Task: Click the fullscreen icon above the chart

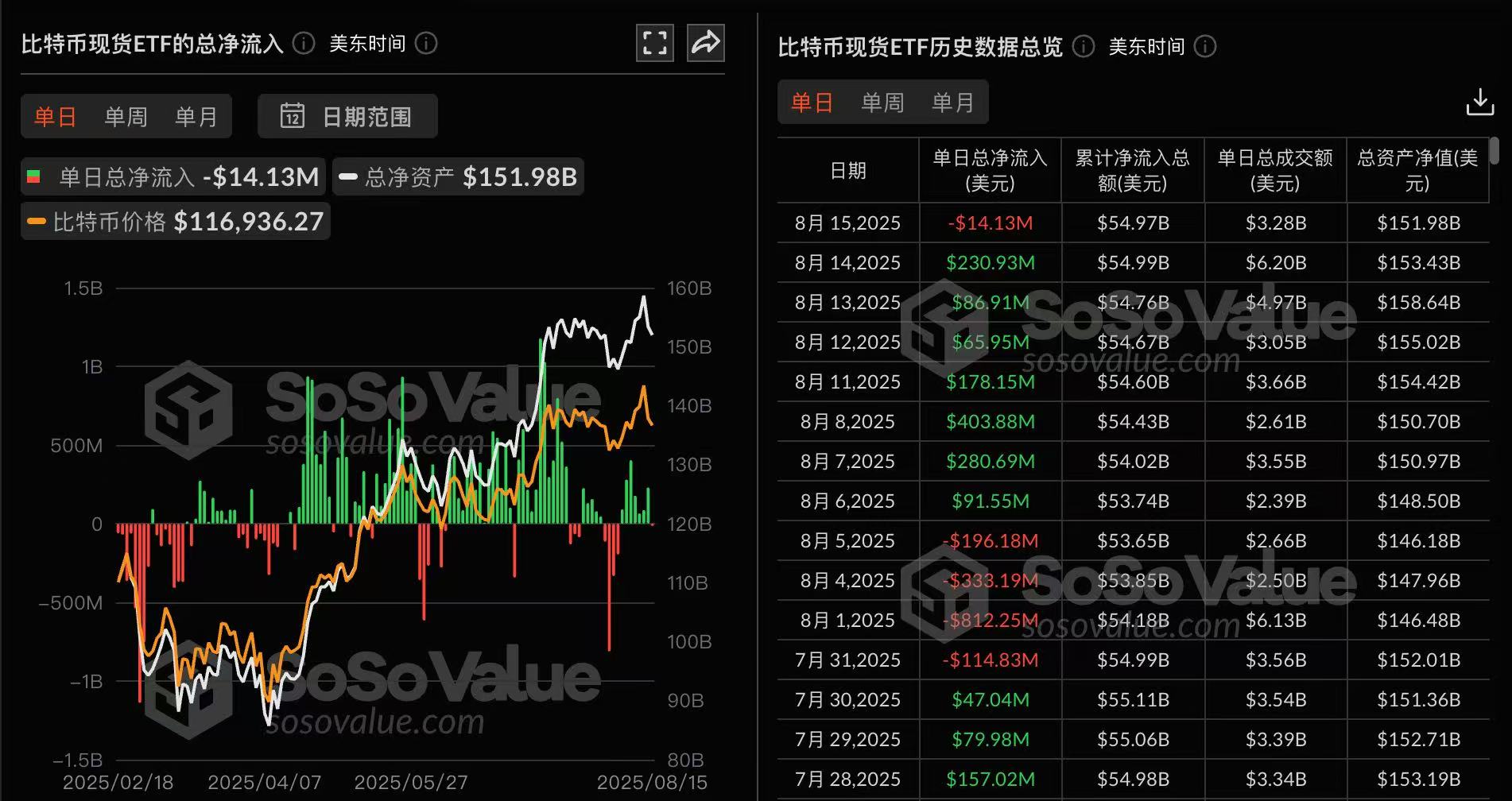Action: click(x=654, y=43)
